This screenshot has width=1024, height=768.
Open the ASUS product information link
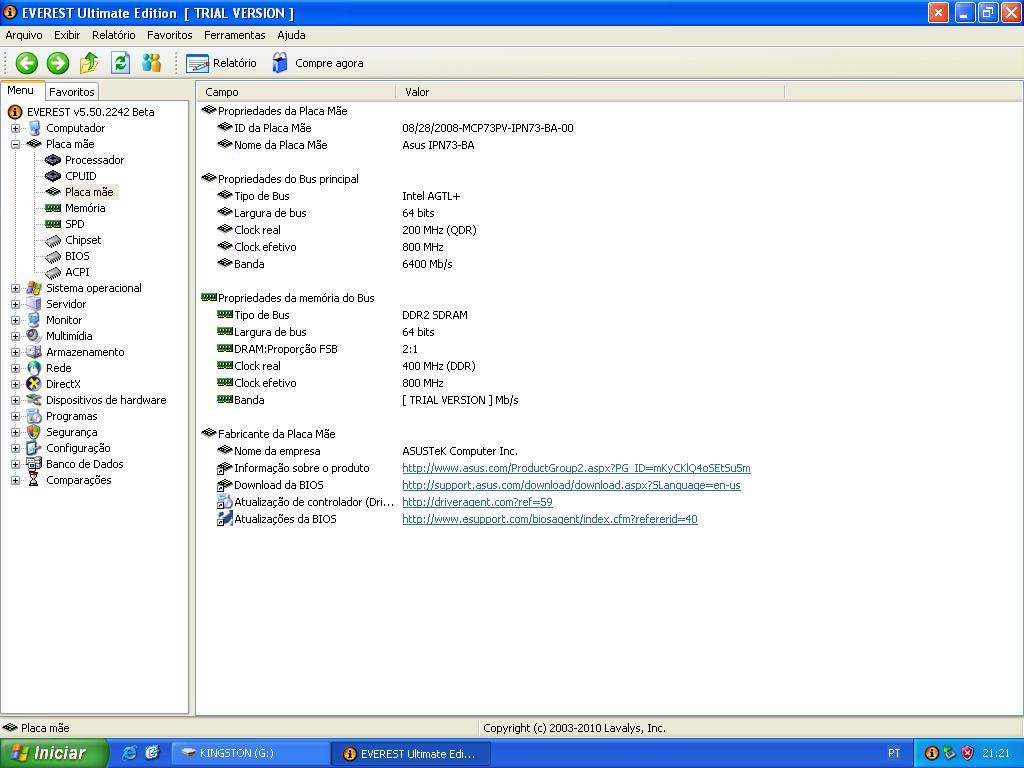(x=576, y=468)
